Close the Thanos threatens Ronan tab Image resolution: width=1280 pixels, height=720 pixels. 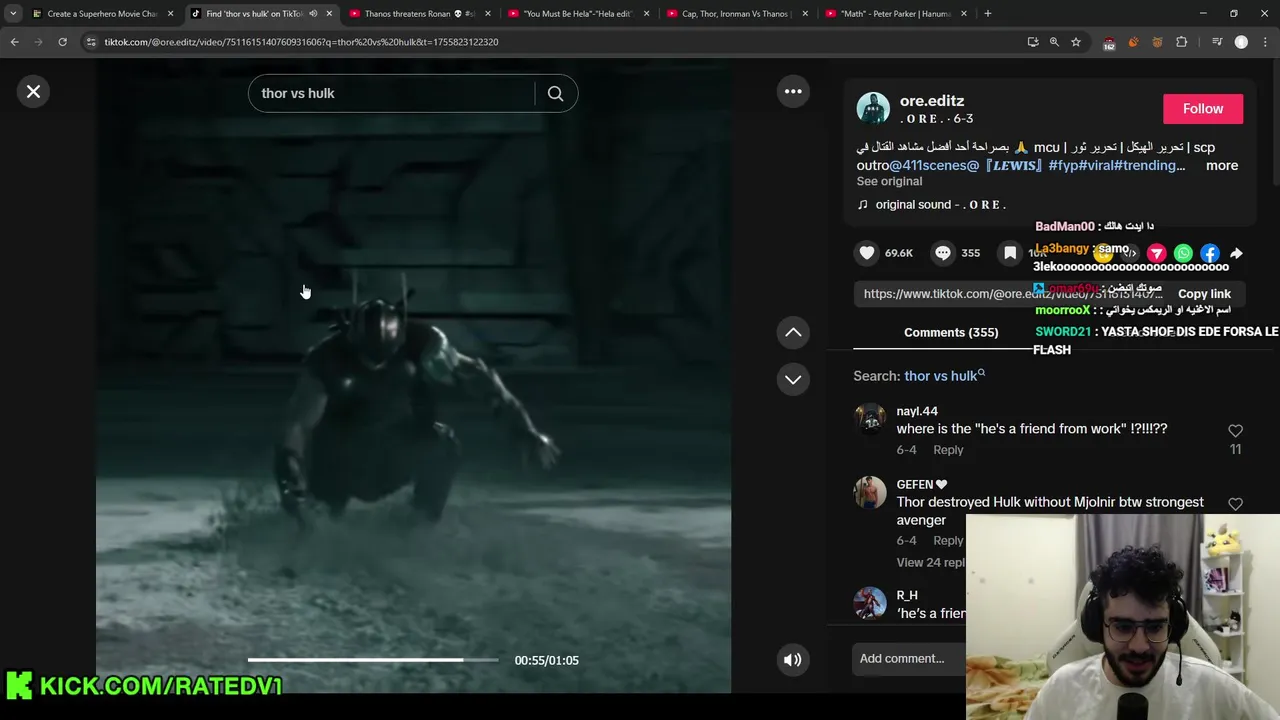[x=488, y=14]
